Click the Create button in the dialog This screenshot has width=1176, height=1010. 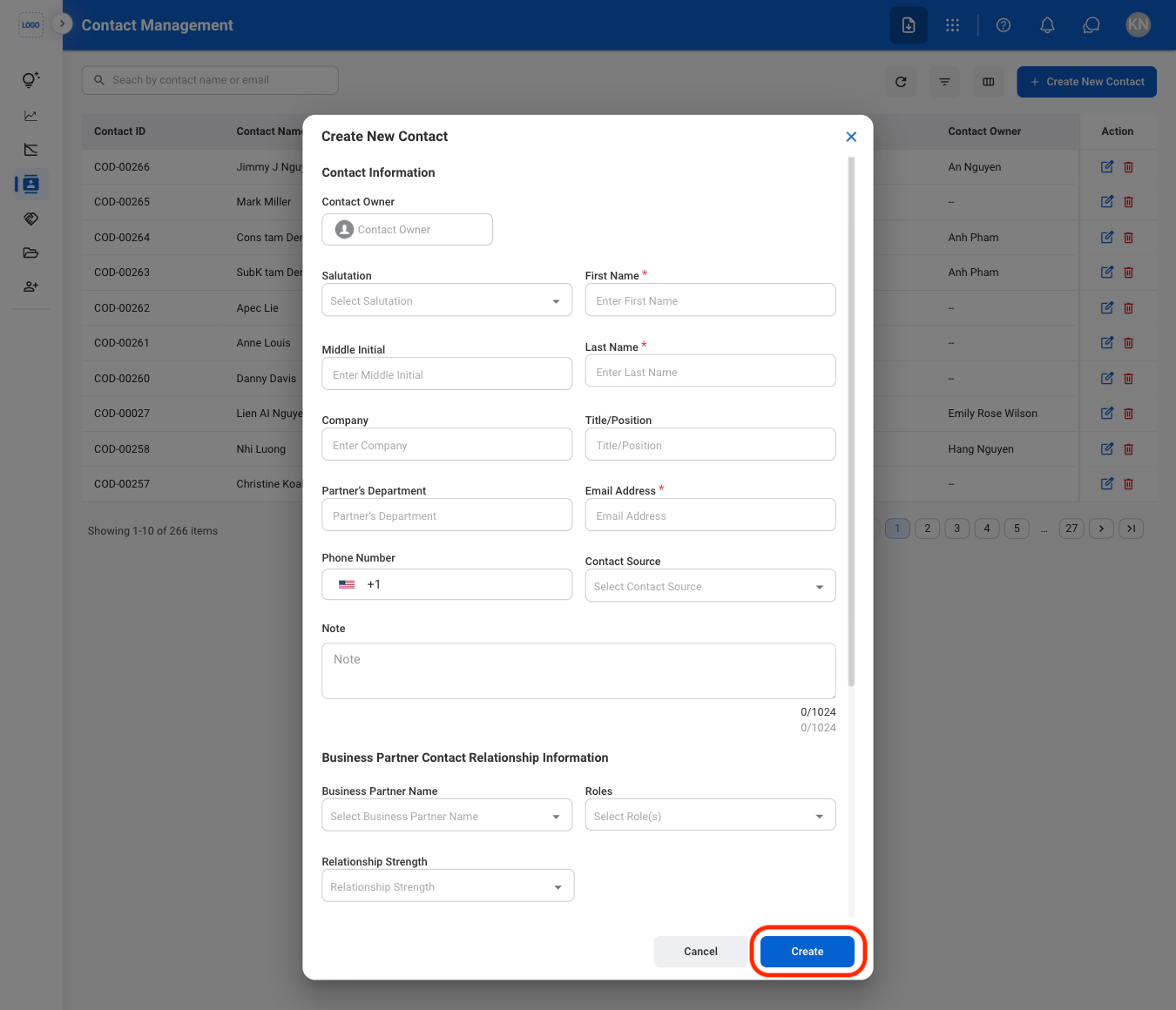click(807, 952)
